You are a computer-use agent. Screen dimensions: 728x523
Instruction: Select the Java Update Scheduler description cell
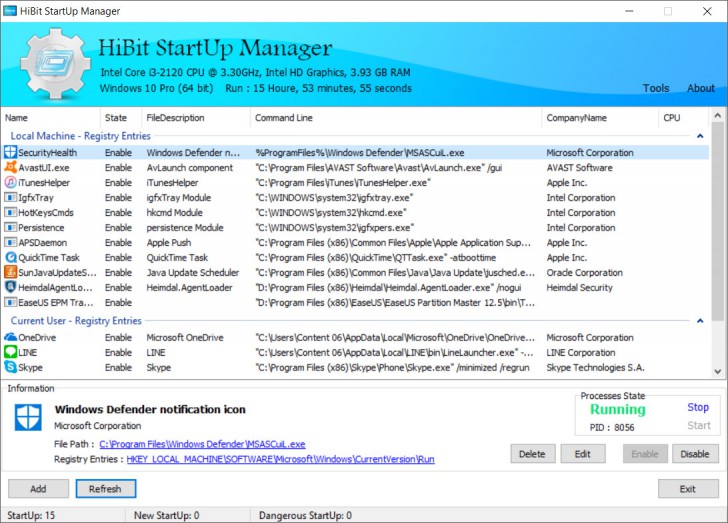(193, 273)
